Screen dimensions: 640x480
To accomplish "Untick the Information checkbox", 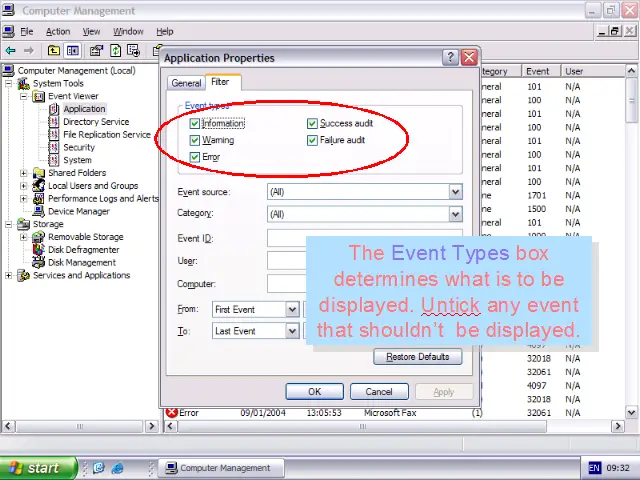I will tap(195, 123).
